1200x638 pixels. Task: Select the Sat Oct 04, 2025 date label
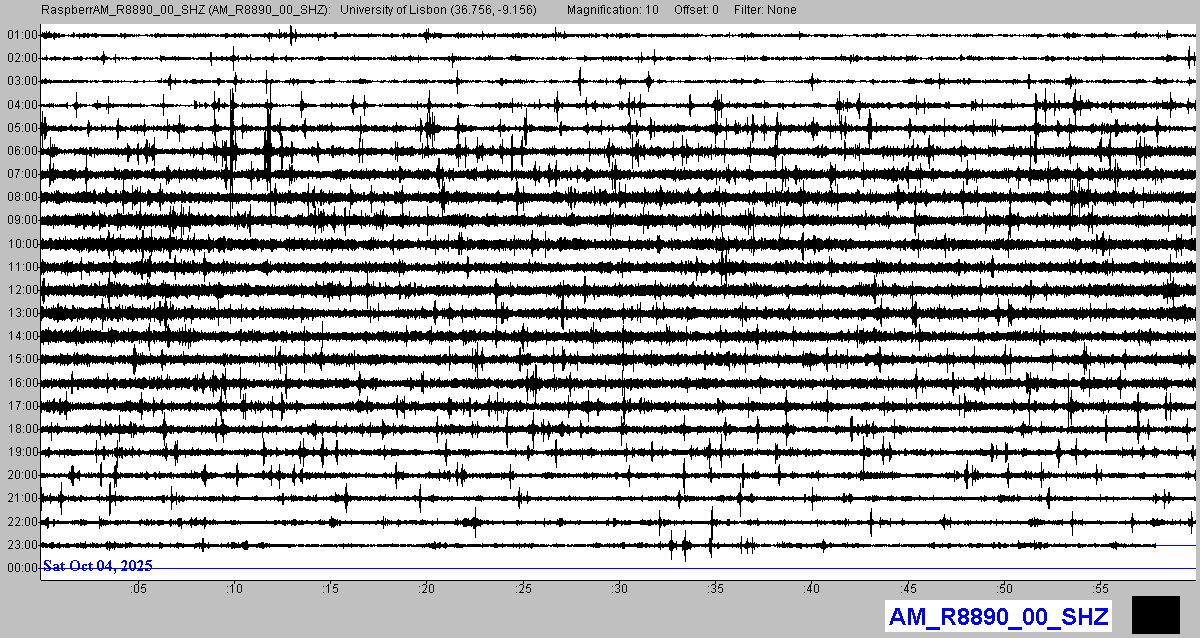click(x=97, y=566)
